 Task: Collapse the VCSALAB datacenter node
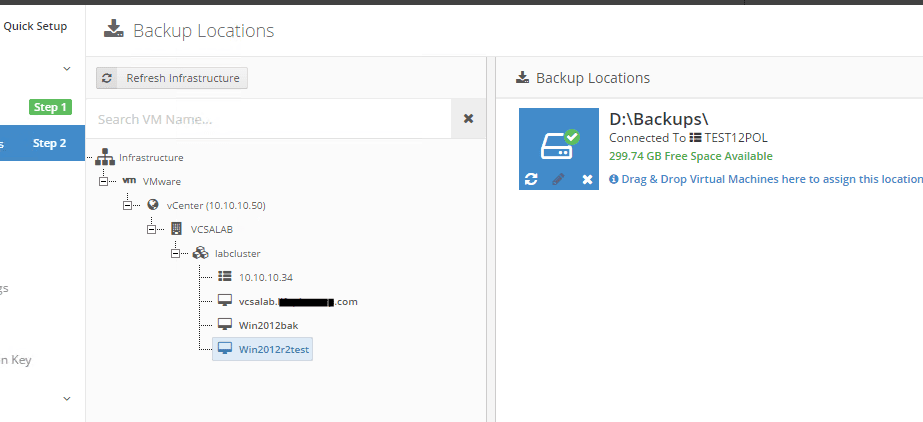pos(151,229)
